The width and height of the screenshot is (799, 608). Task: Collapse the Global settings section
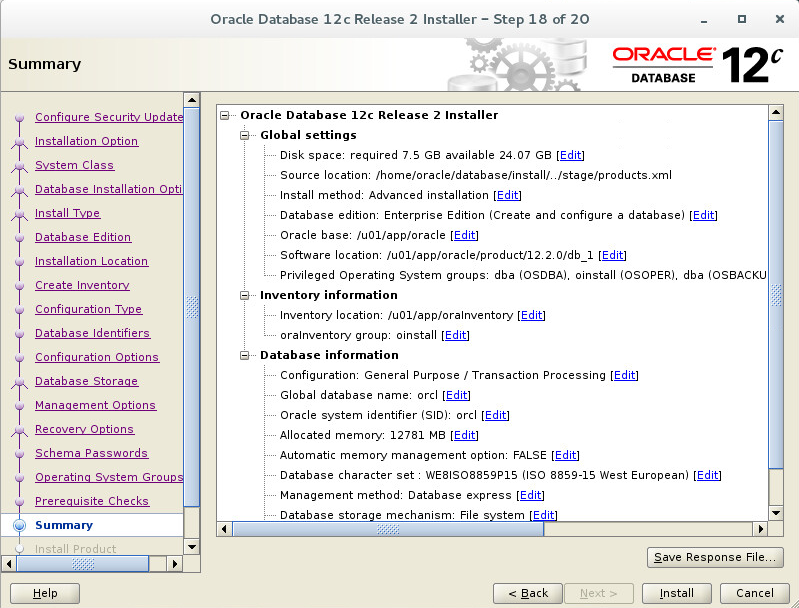pyautogui.click(x=245, y=136)
